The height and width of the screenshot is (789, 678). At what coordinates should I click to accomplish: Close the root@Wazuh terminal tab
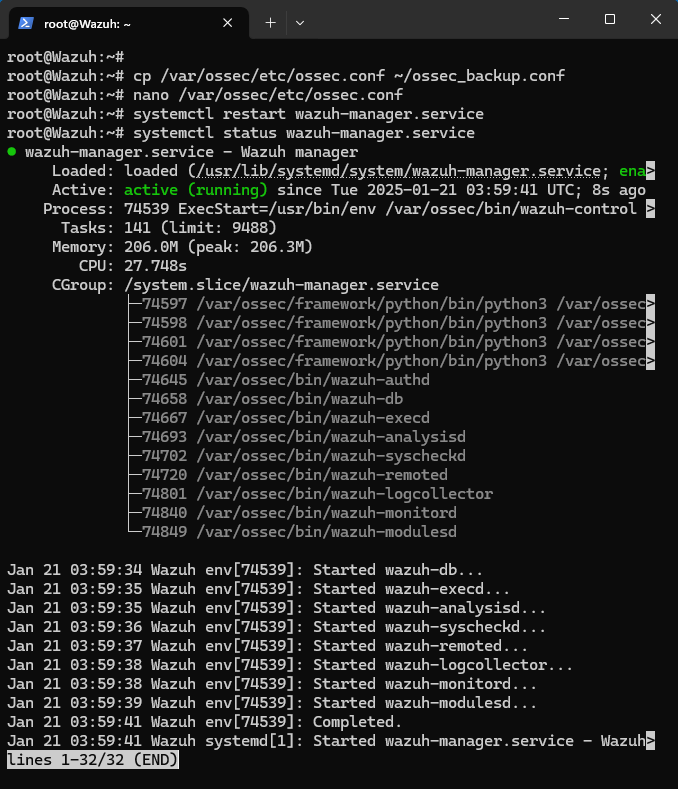tap(228, 22)
